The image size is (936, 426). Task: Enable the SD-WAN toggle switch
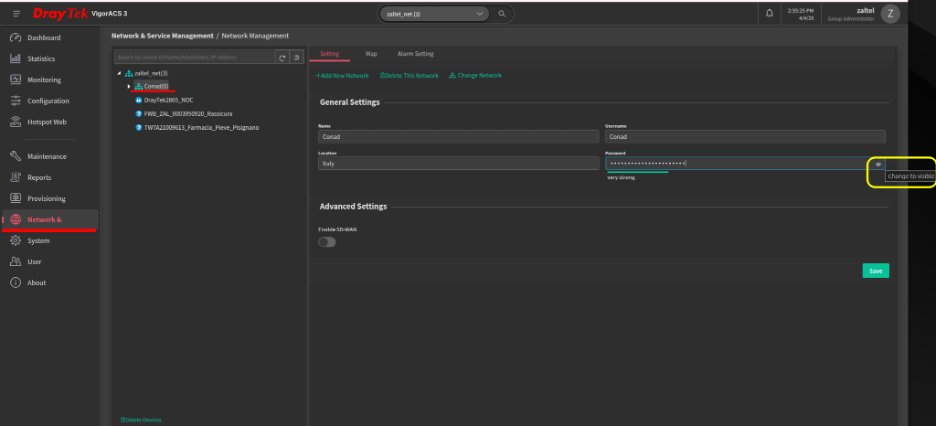327,242
